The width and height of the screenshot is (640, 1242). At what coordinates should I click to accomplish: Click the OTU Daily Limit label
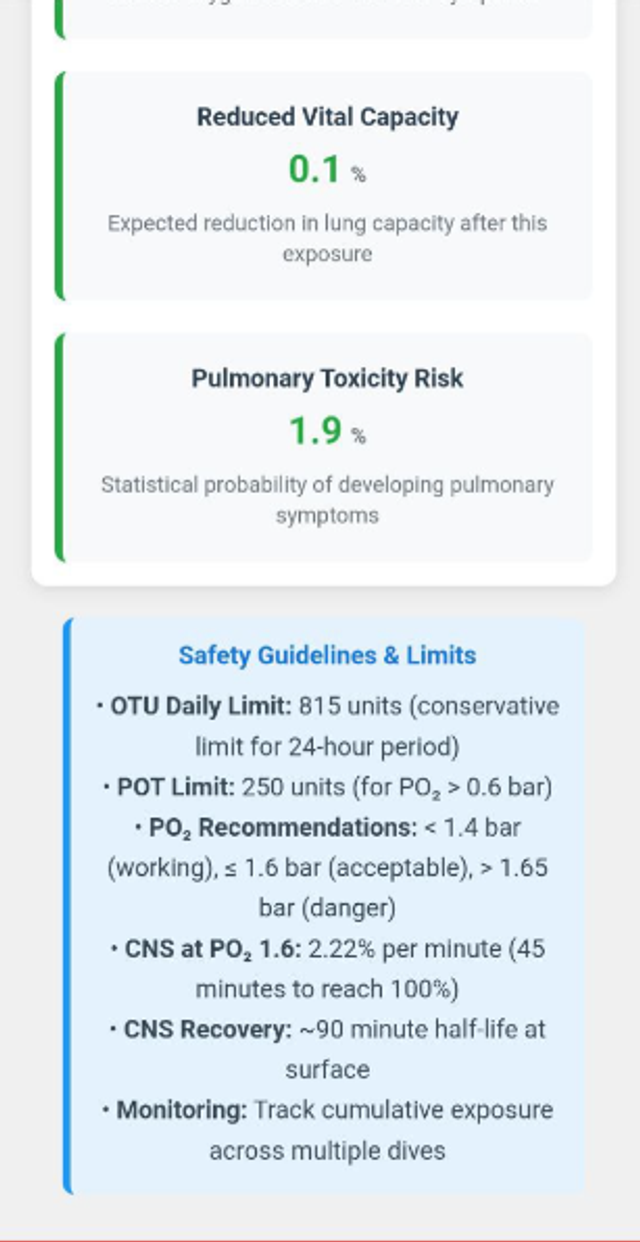(x=200, y=706)
